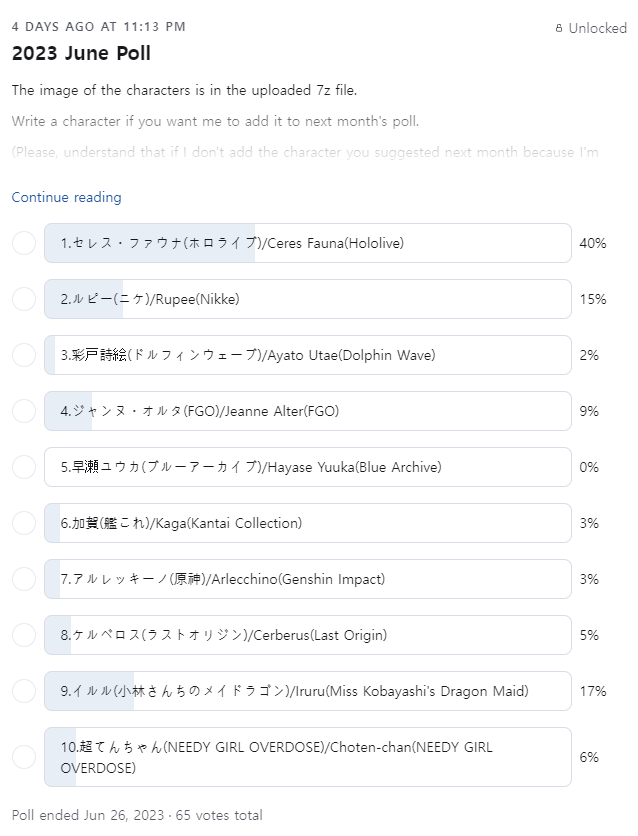Click the post timestamp 4 days ago
The image size is (638, 836).
coord(98,27)
